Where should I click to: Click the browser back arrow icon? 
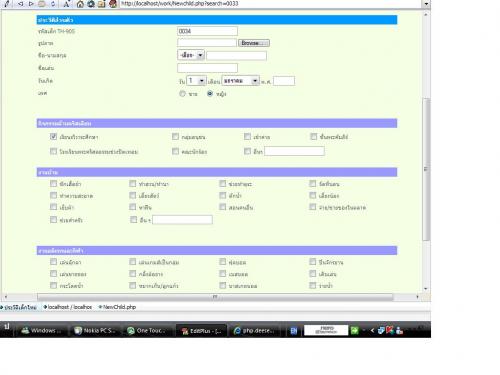(21, 4)
